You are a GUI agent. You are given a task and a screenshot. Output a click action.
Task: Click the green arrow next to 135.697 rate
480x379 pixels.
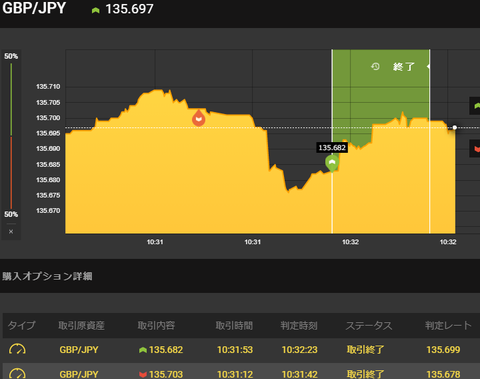point(96,10)
